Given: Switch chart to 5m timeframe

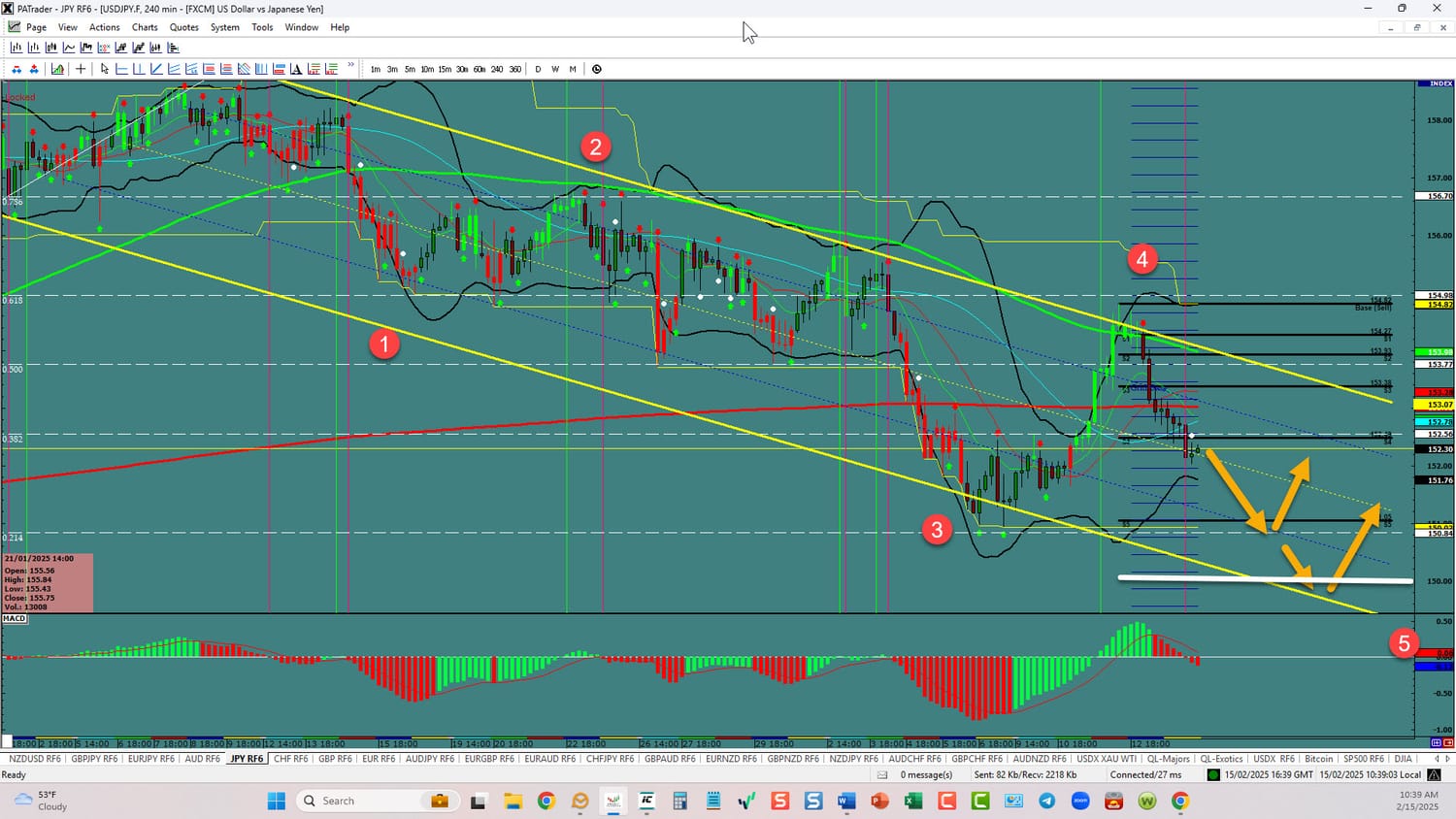Looking at the screenshot, I should tap(410, 69).
